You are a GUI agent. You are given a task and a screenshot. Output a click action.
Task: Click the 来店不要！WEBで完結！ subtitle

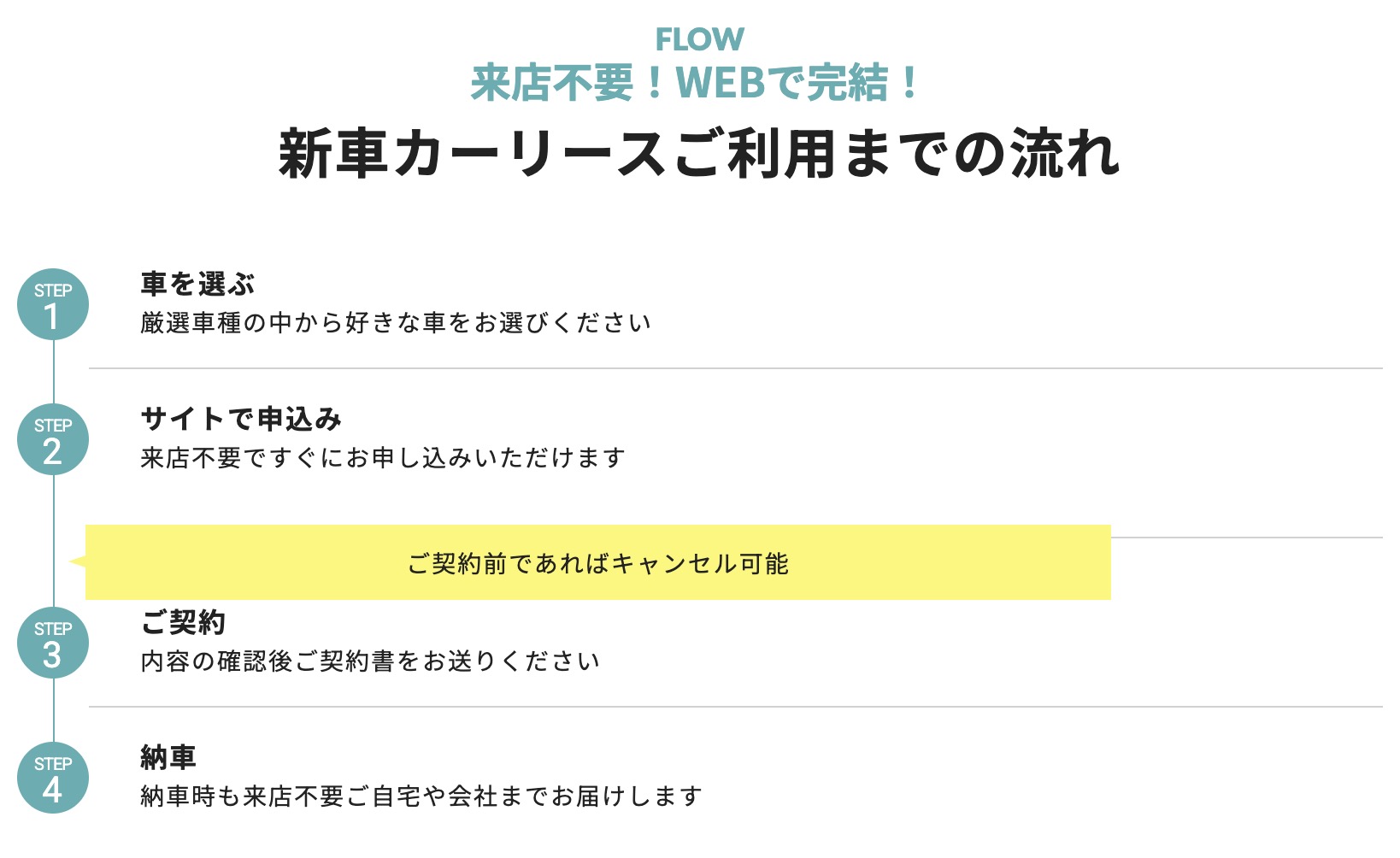point(694,84)
